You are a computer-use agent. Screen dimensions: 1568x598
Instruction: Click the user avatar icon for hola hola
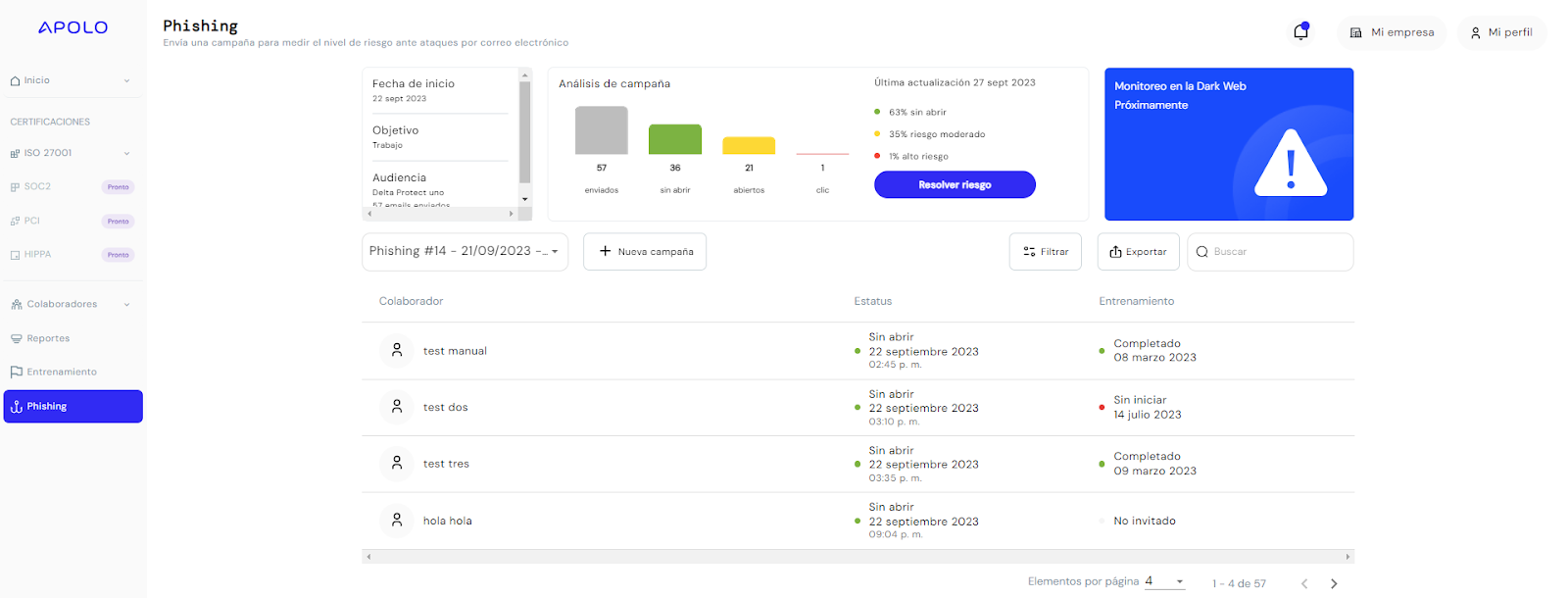(x=397, y=521)
